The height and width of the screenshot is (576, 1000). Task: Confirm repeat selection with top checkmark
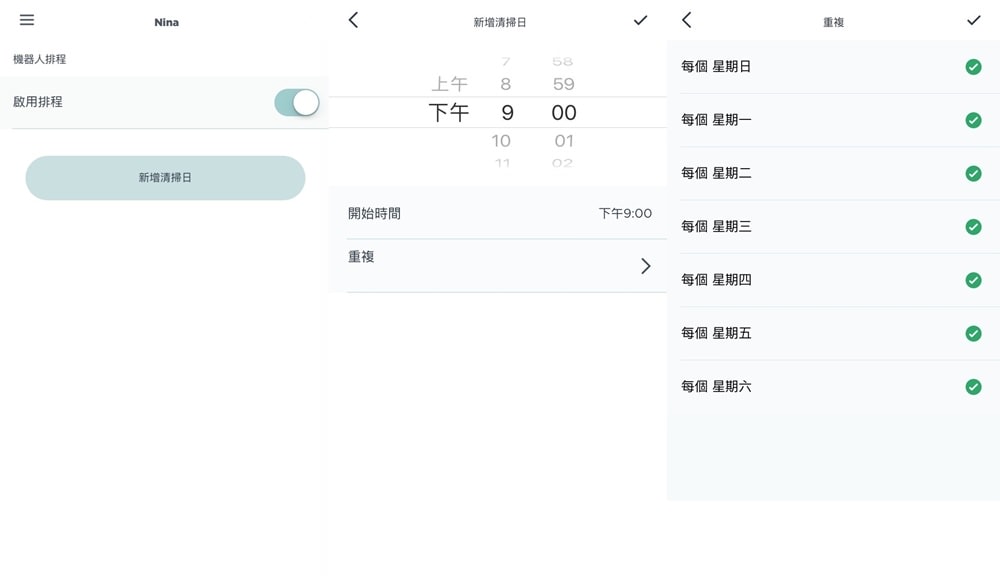coord(973,20)
